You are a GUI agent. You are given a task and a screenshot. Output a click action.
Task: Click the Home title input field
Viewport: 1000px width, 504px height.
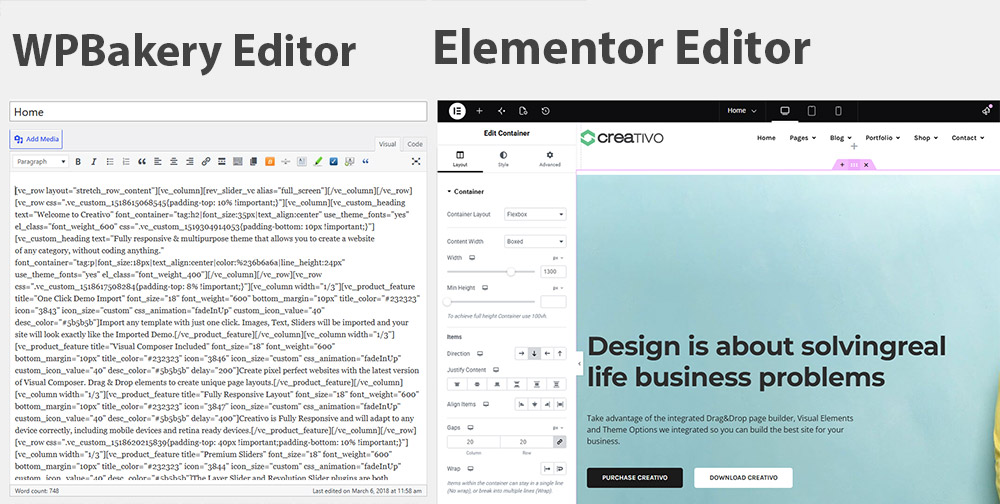(218, 112)
